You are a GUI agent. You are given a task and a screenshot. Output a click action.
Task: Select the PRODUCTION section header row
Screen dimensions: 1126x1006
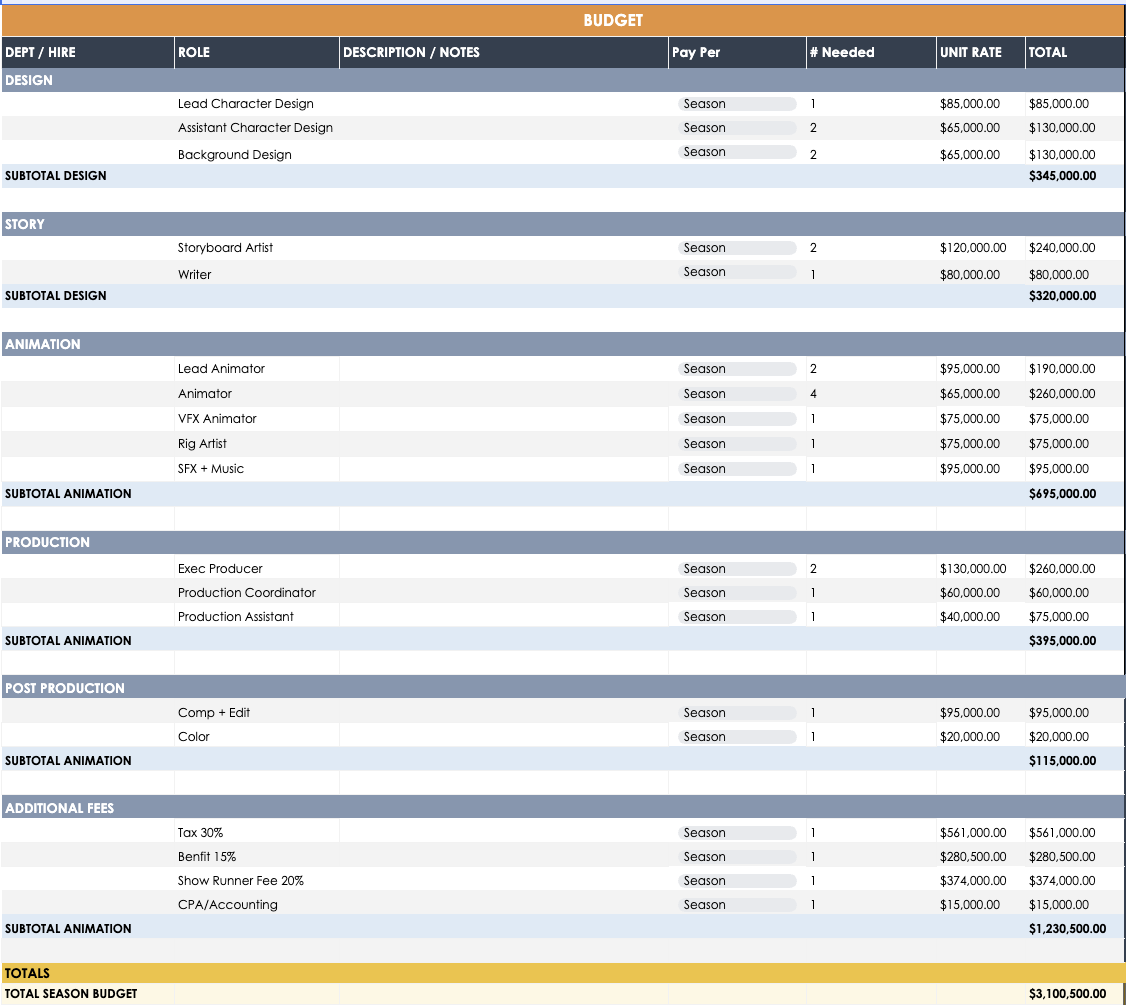(563, 542)
